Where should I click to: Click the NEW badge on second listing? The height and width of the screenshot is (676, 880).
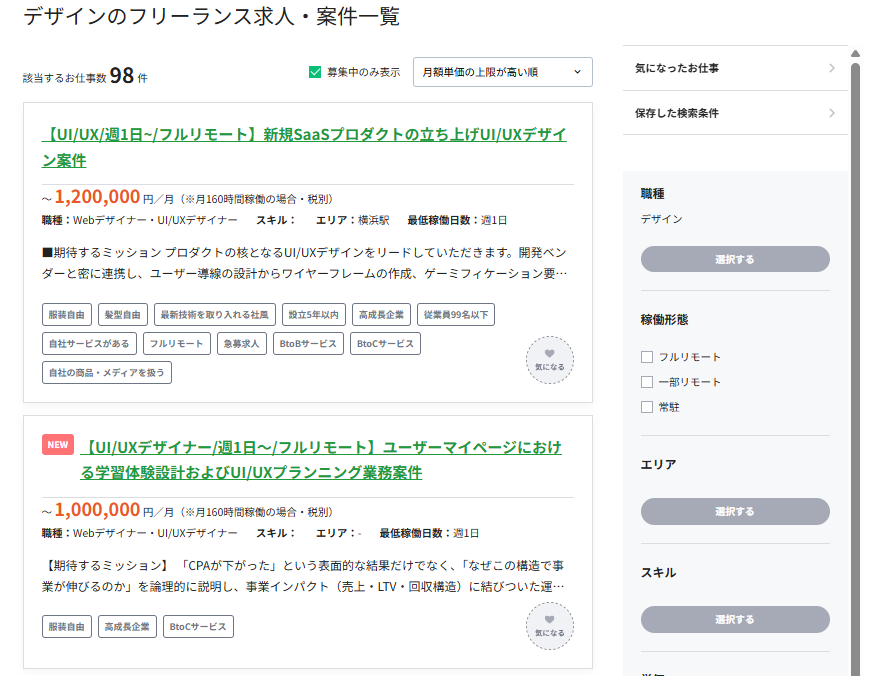[58, 445]
